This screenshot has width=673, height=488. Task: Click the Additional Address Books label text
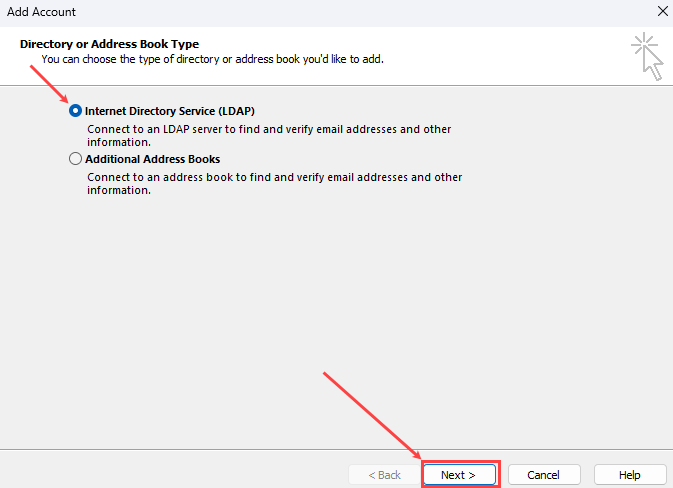point(152,159)
